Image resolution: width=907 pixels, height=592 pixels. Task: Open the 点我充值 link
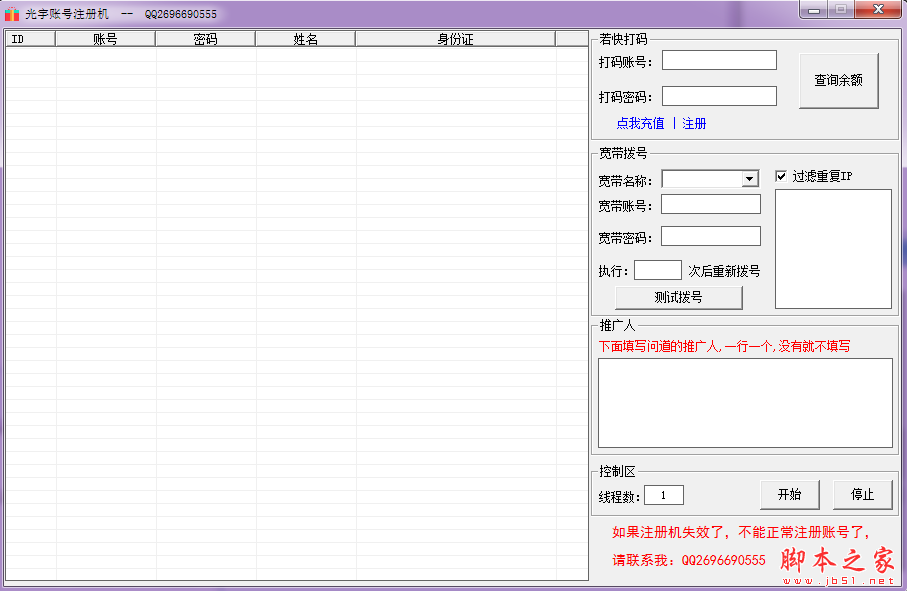640,124
